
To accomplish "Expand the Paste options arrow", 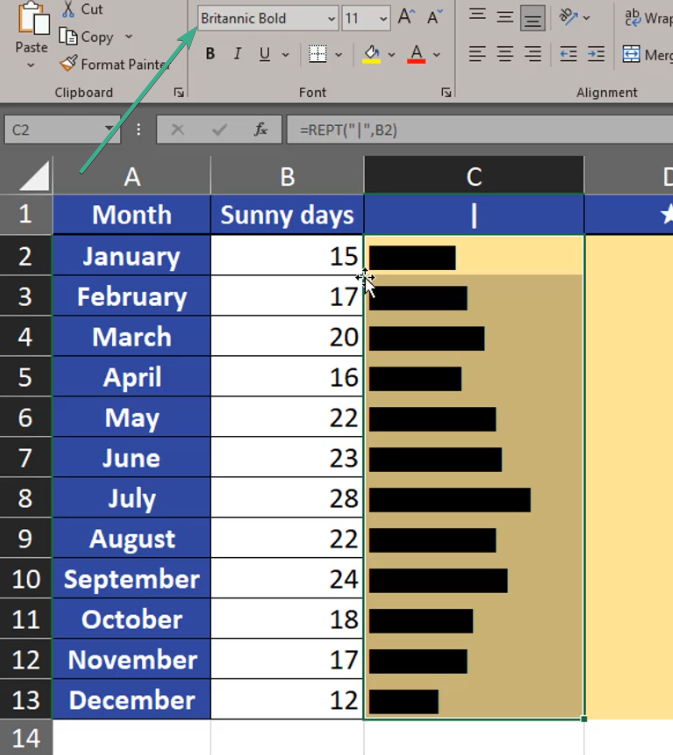I will [x=31, y=66].
